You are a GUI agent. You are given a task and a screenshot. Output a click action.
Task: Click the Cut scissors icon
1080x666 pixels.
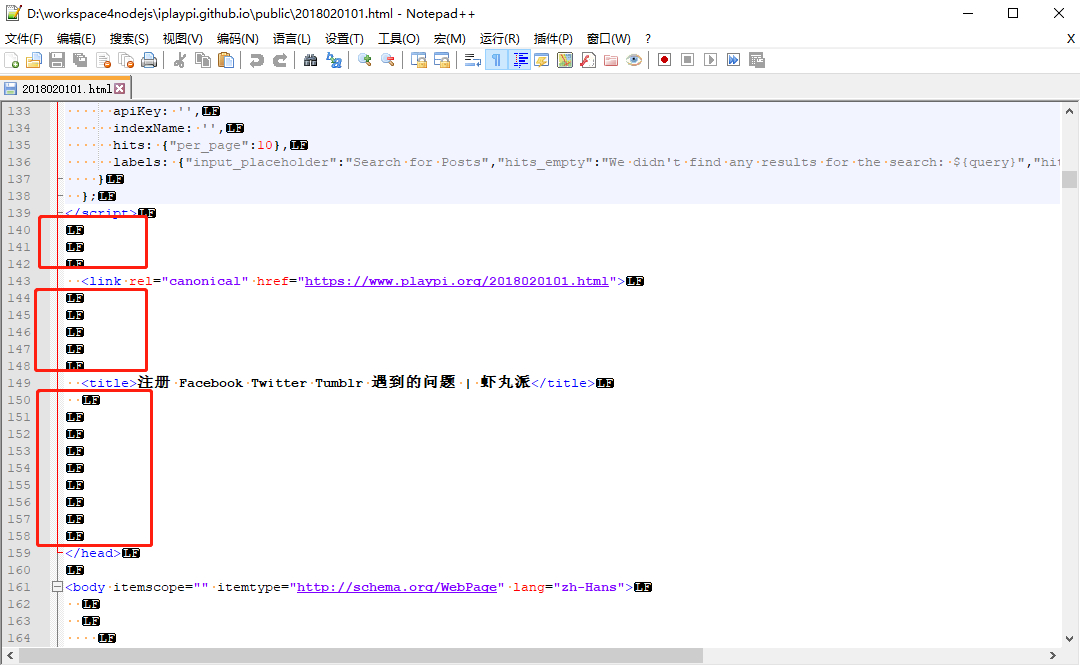point(180,61)
